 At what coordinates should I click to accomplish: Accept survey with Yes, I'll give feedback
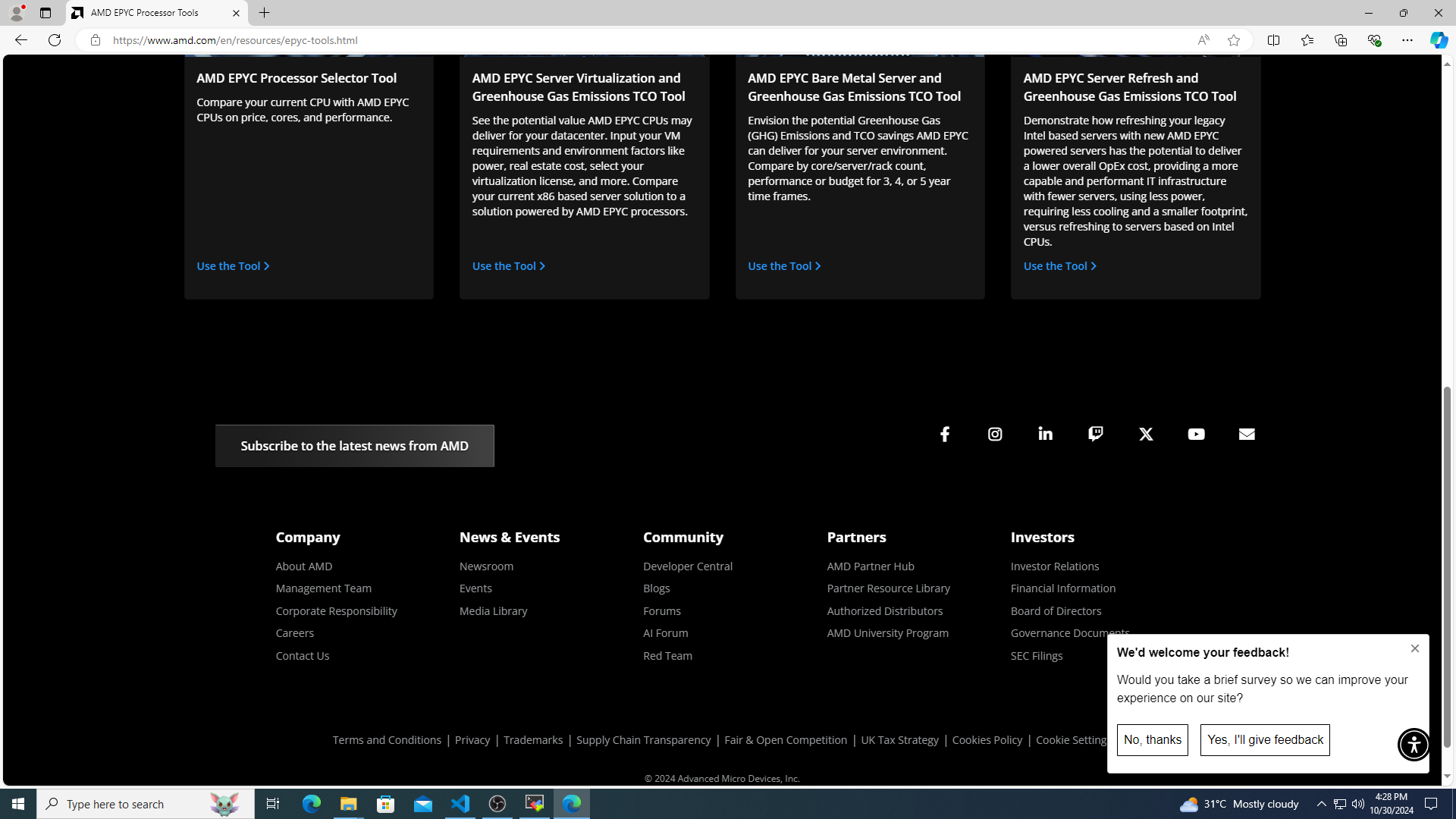[1264, 740]
